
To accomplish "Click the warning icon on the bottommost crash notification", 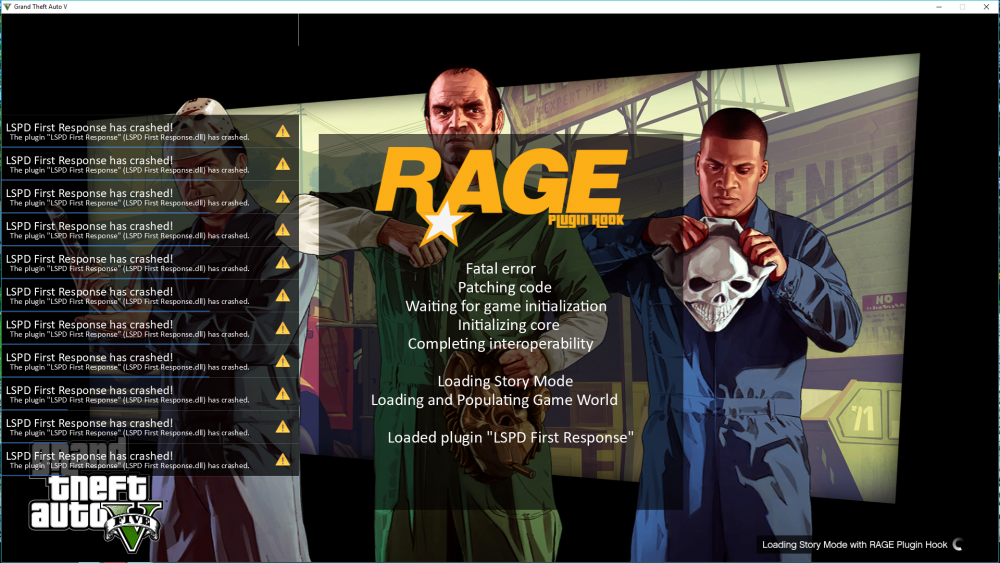I will click(283, 460).
